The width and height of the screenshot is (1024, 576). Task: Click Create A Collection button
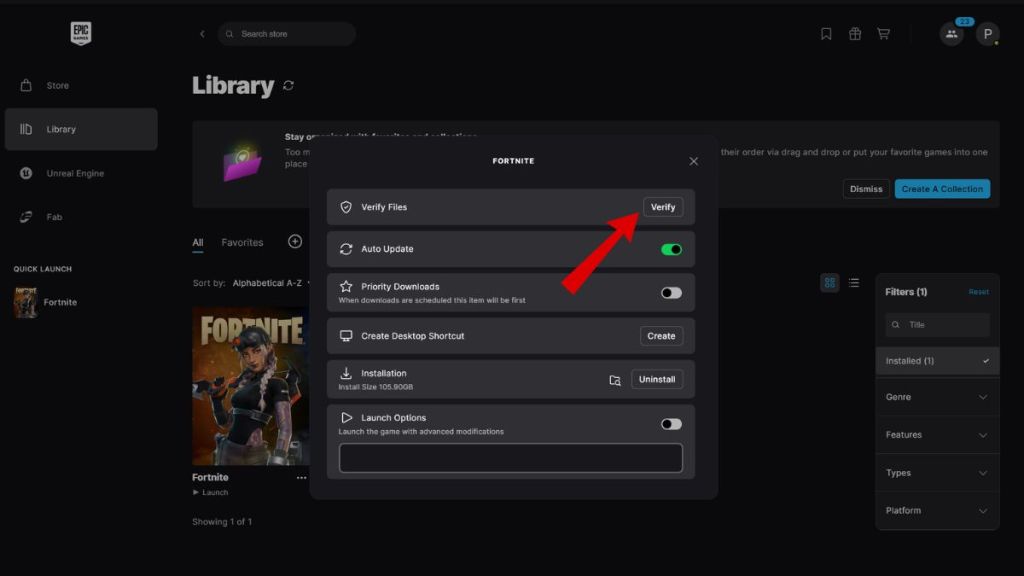click(942, 189)
